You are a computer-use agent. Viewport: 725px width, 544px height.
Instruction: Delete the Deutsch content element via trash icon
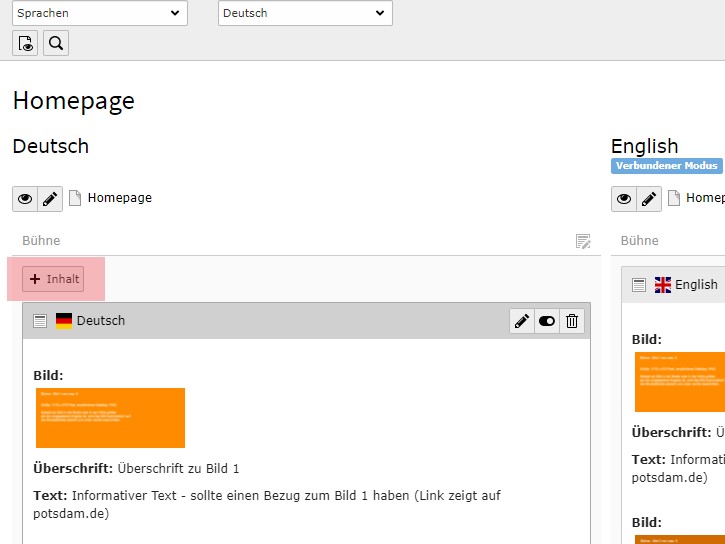tap(572, 321)
